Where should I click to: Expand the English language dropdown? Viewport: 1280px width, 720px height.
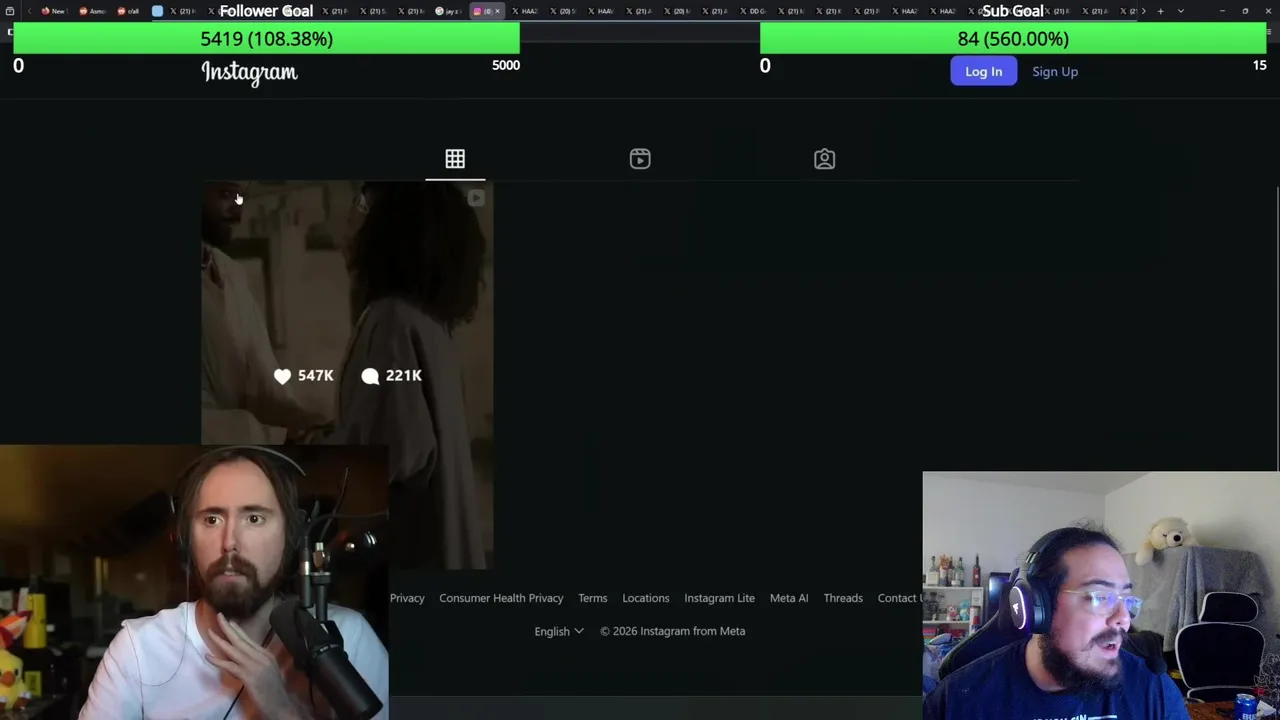[559, 631]
